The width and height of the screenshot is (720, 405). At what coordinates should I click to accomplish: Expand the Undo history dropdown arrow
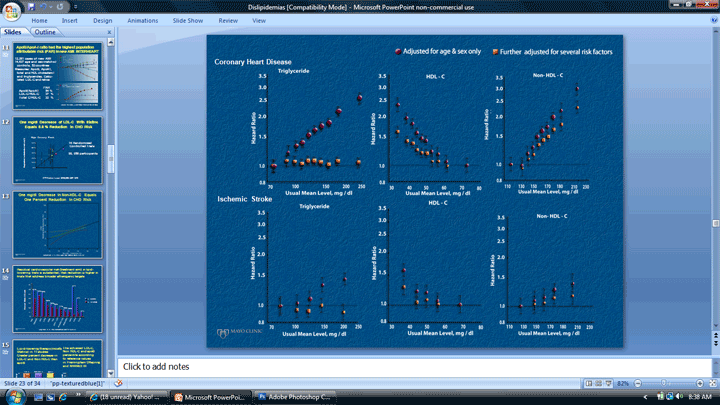[51, 7]
